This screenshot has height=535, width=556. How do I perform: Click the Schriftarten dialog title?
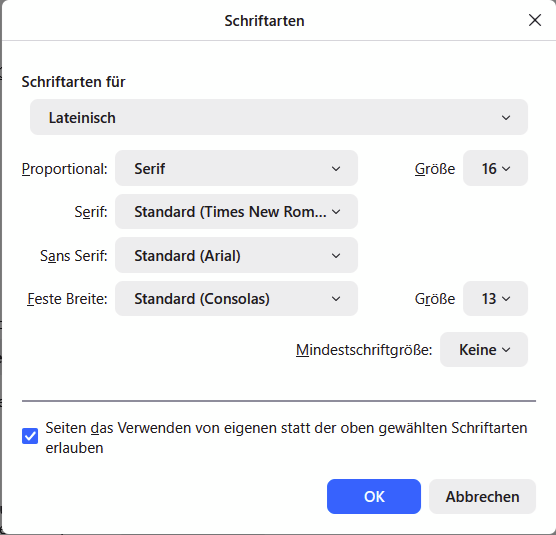pyautogui.click(x=265, y=21)
